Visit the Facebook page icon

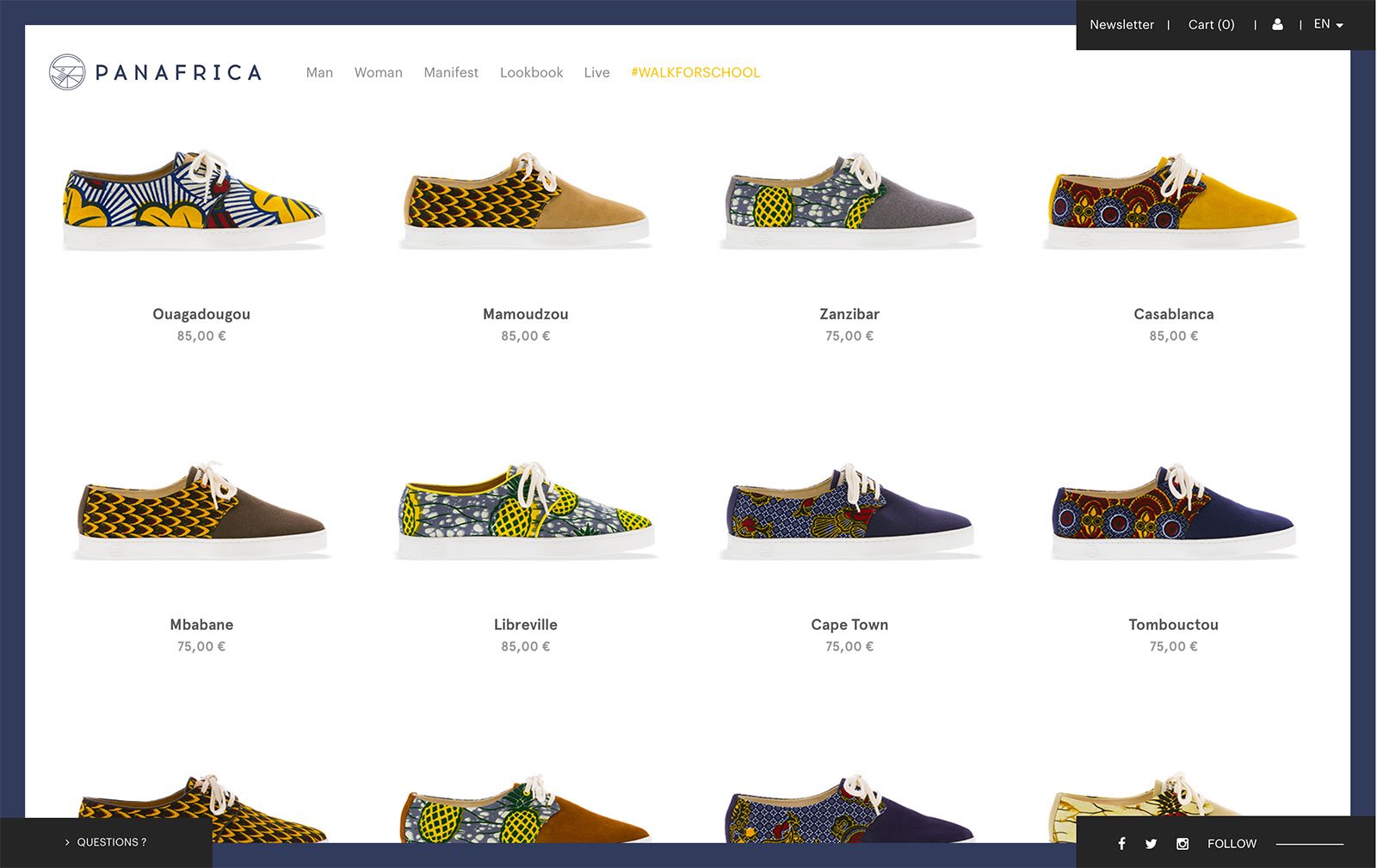tap(1121, 844)
